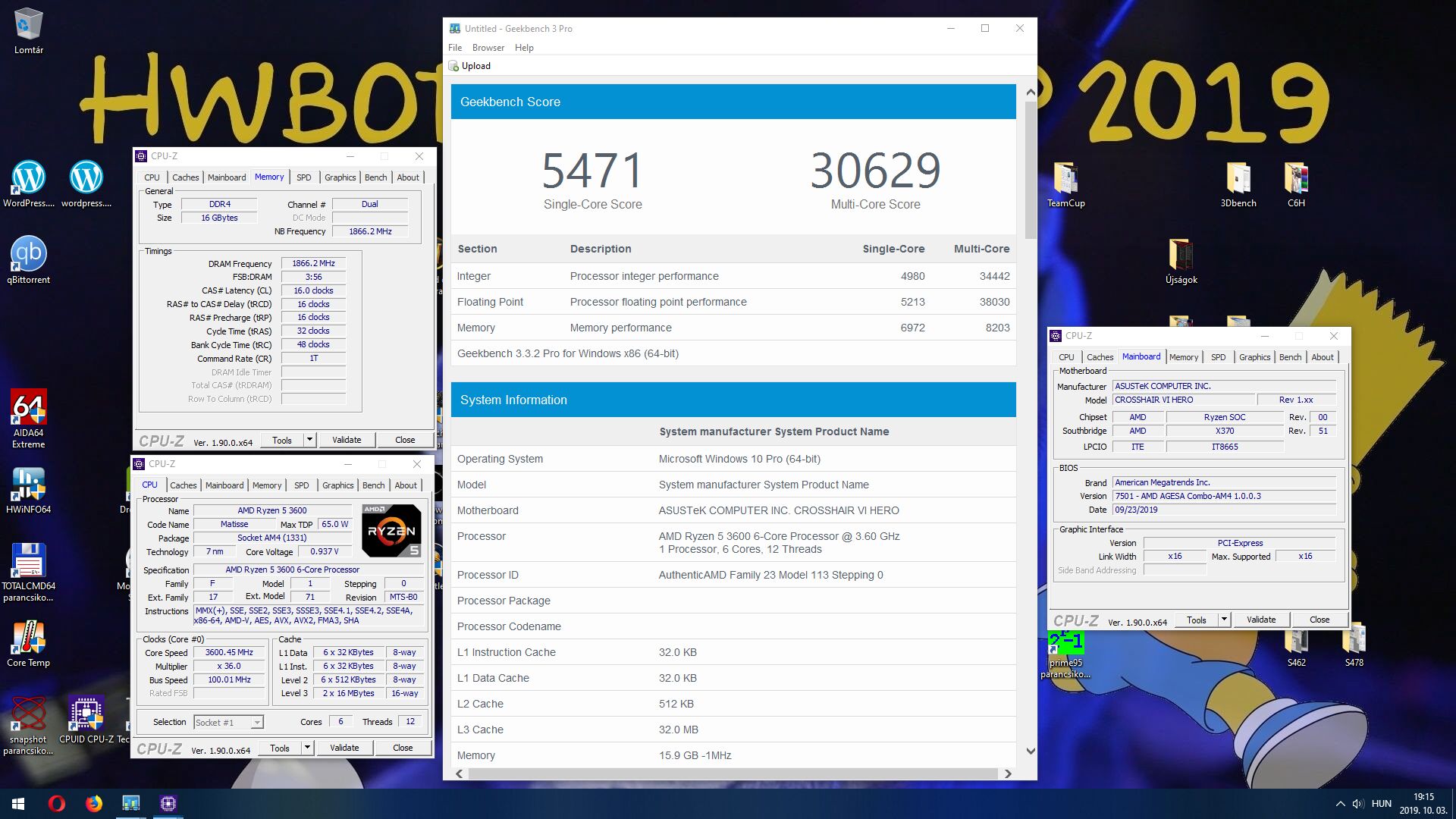Open Opera browser from taskbar
This screenshot has width=1456, height=819.
57,804
